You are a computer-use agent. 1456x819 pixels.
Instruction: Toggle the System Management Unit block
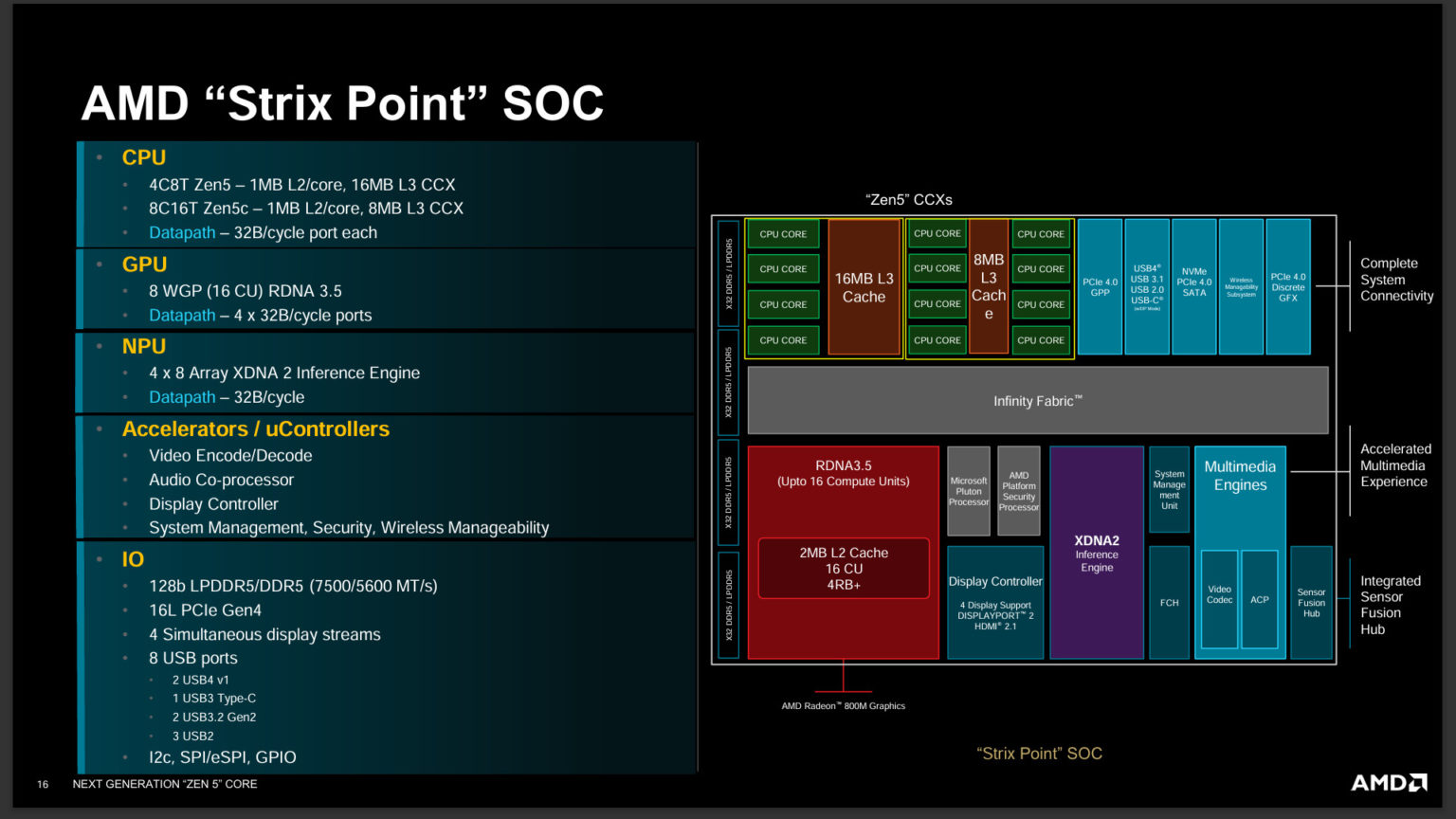tap(1169, 488)
